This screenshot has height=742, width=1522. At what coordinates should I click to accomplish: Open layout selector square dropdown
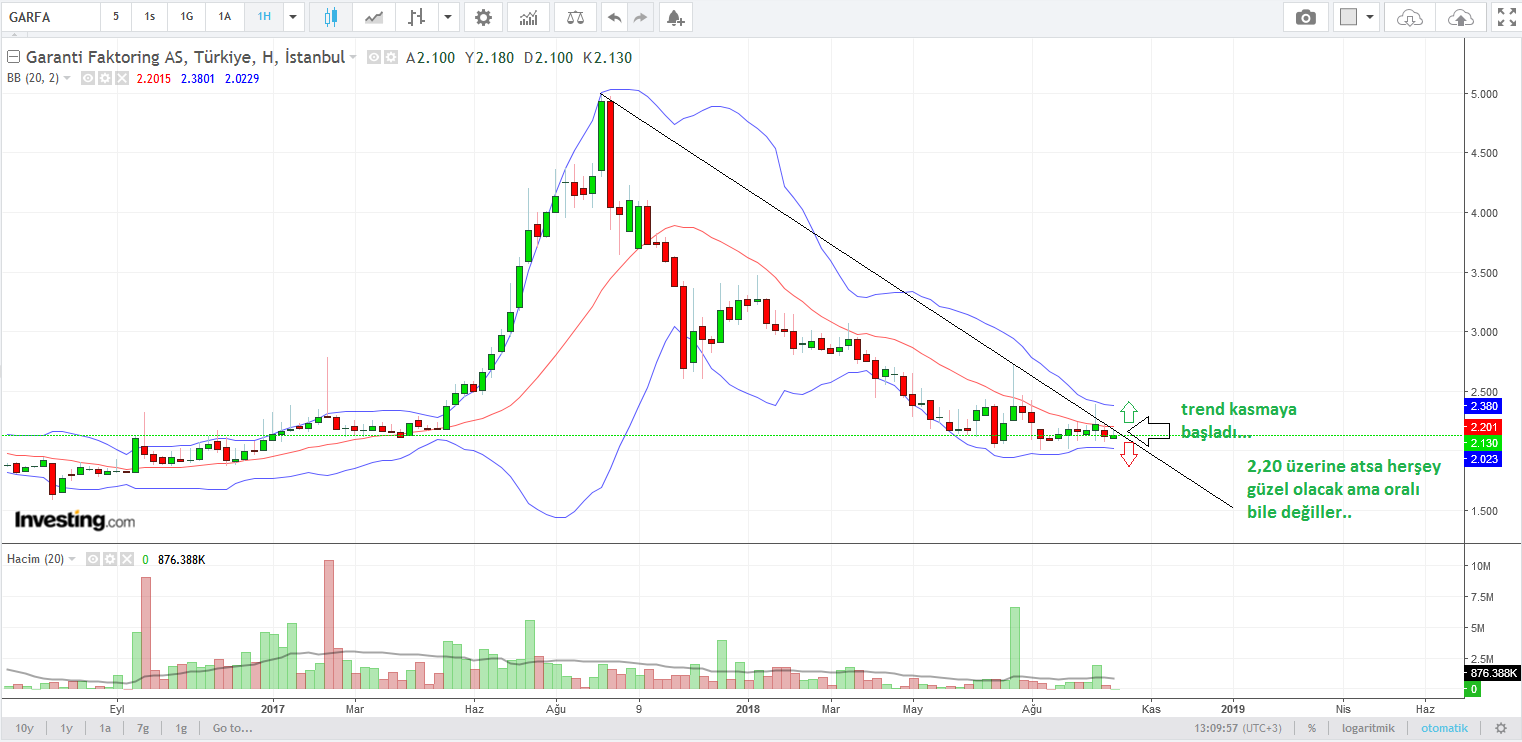coord(1357,17)
